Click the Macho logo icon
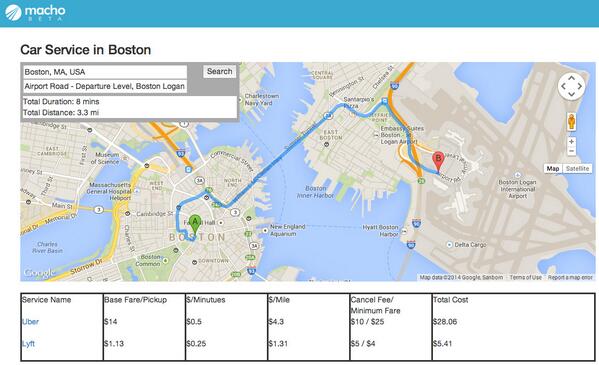The width and height of the screenshot is (599, 365). point(13,12)
